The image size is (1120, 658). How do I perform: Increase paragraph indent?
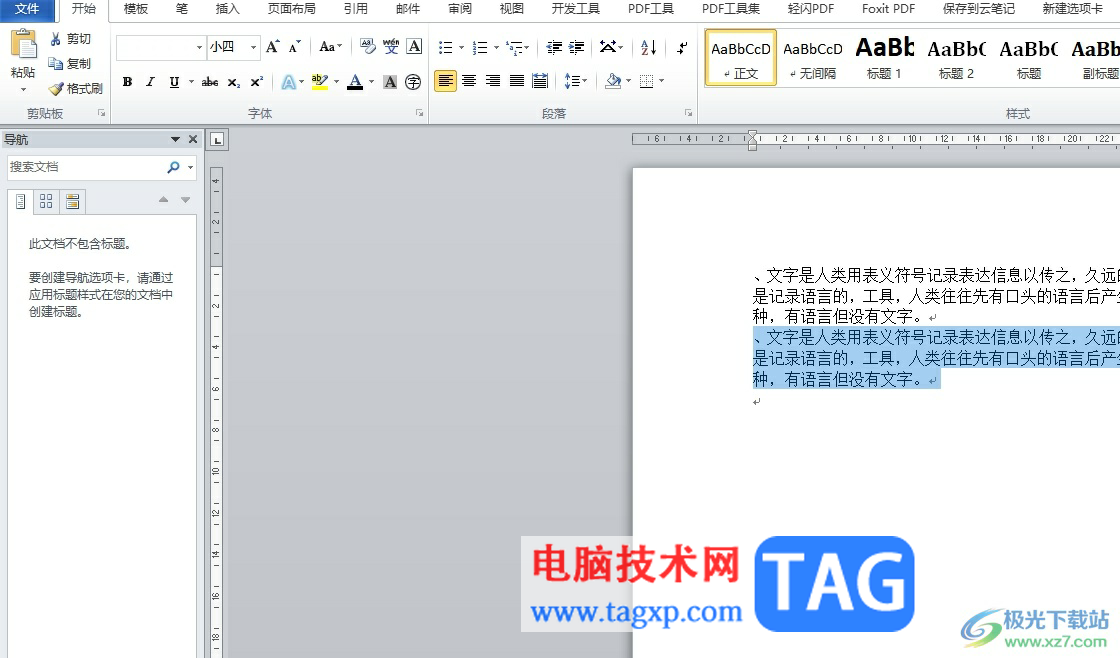pyautogui.click(x=576, y=47)
